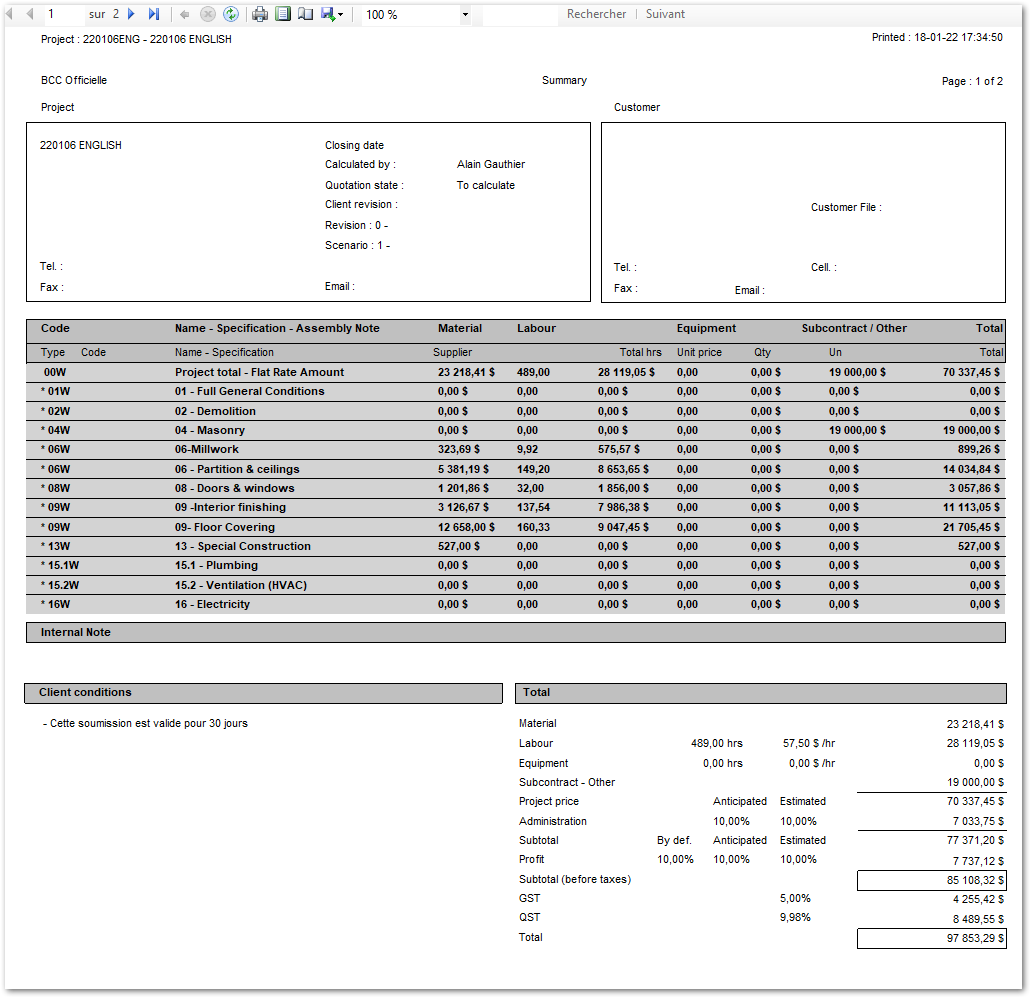Print the report using the printer icon
This screenshot has width=1031, height=998.
[x=260, y=14]
